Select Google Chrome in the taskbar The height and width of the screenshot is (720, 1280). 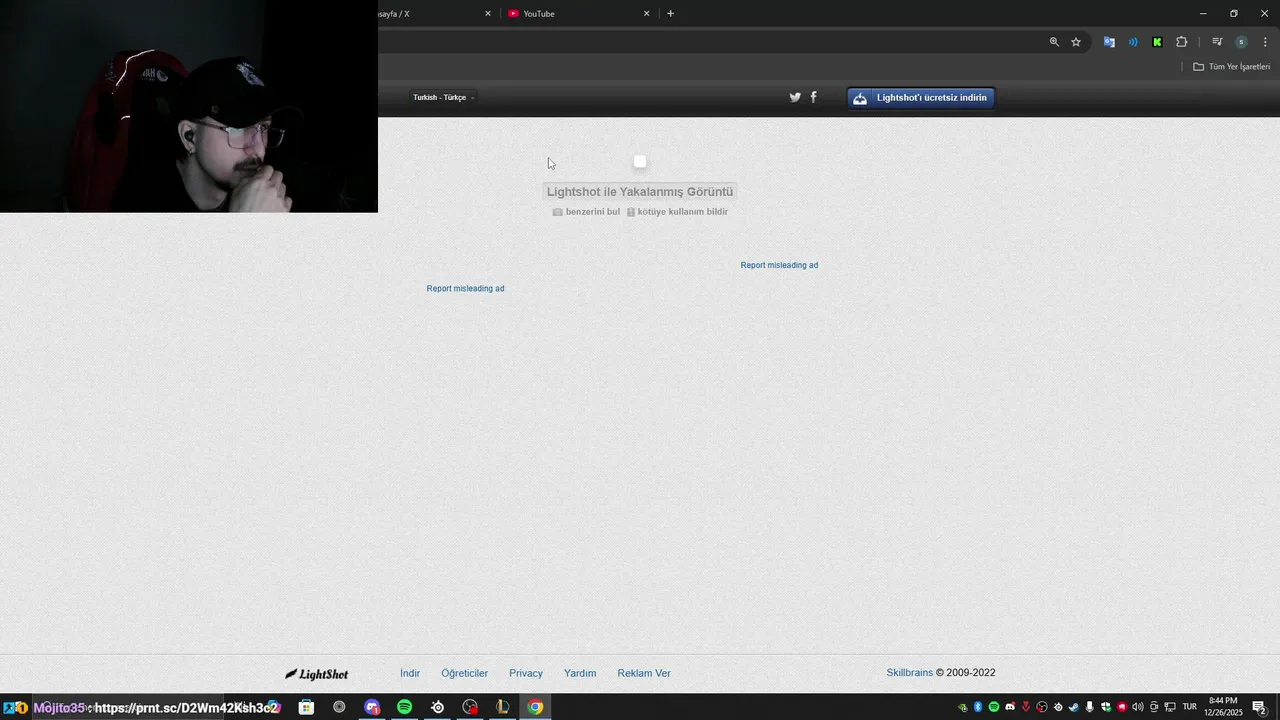536,707
